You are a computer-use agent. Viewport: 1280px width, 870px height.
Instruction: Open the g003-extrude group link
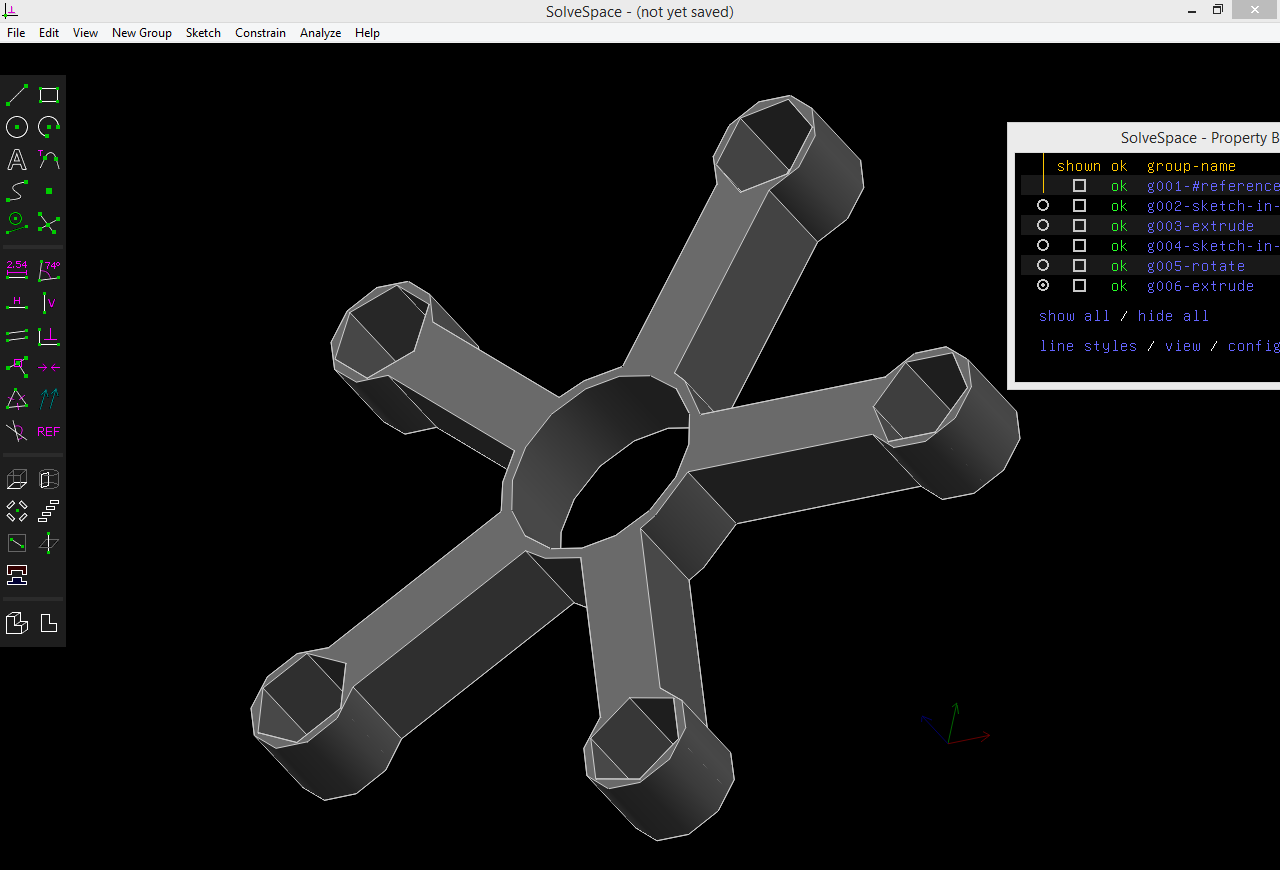pos(1200,226)
